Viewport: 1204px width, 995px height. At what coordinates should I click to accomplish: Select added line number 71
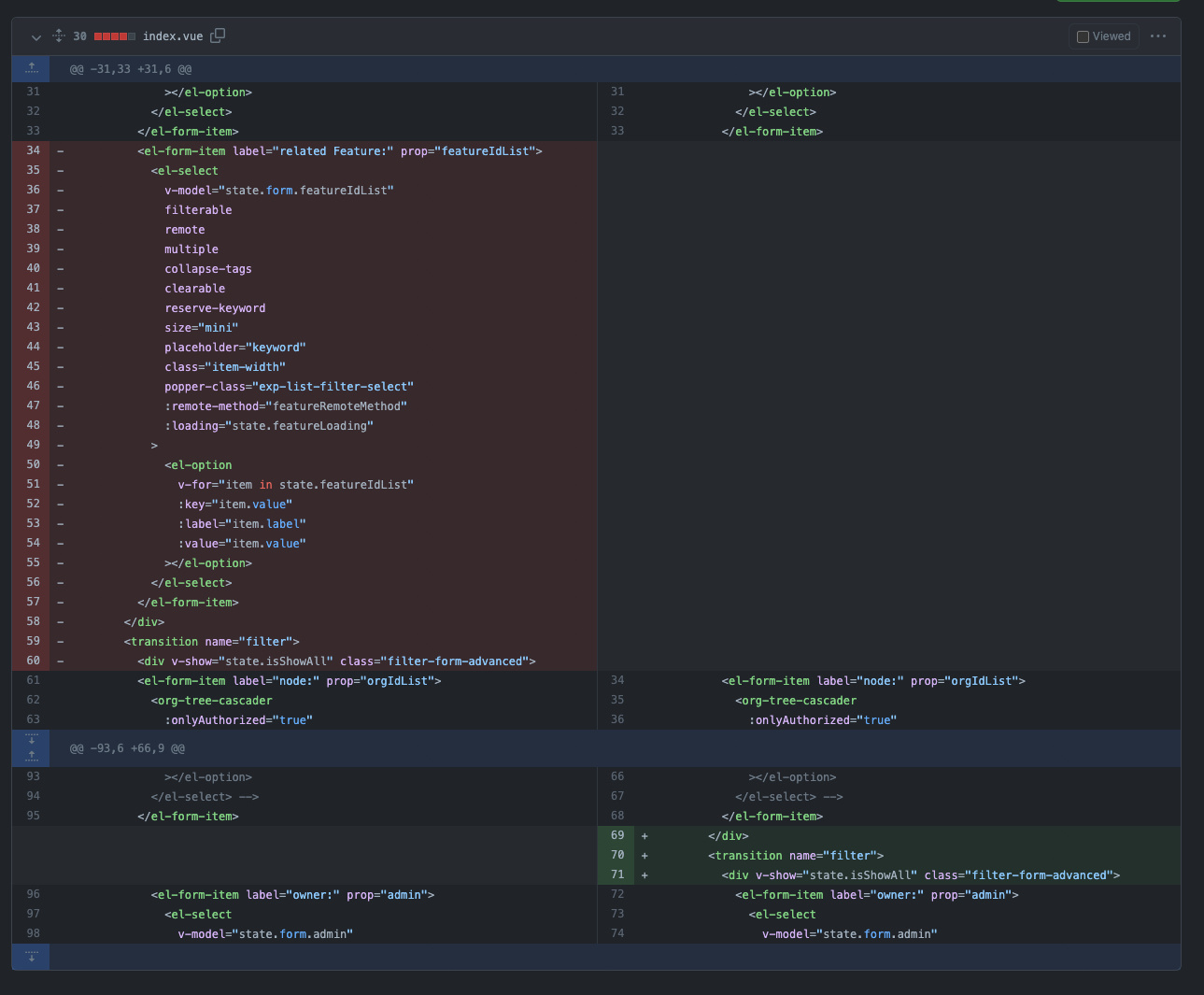tap(616, 874)
